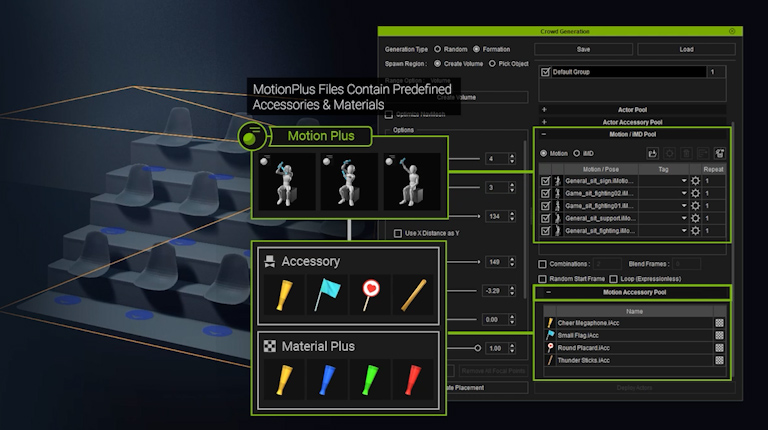Image resolution: width=768 pixels, height=430 pixels.
Task: Click the Save button
Action: point(583,49)
